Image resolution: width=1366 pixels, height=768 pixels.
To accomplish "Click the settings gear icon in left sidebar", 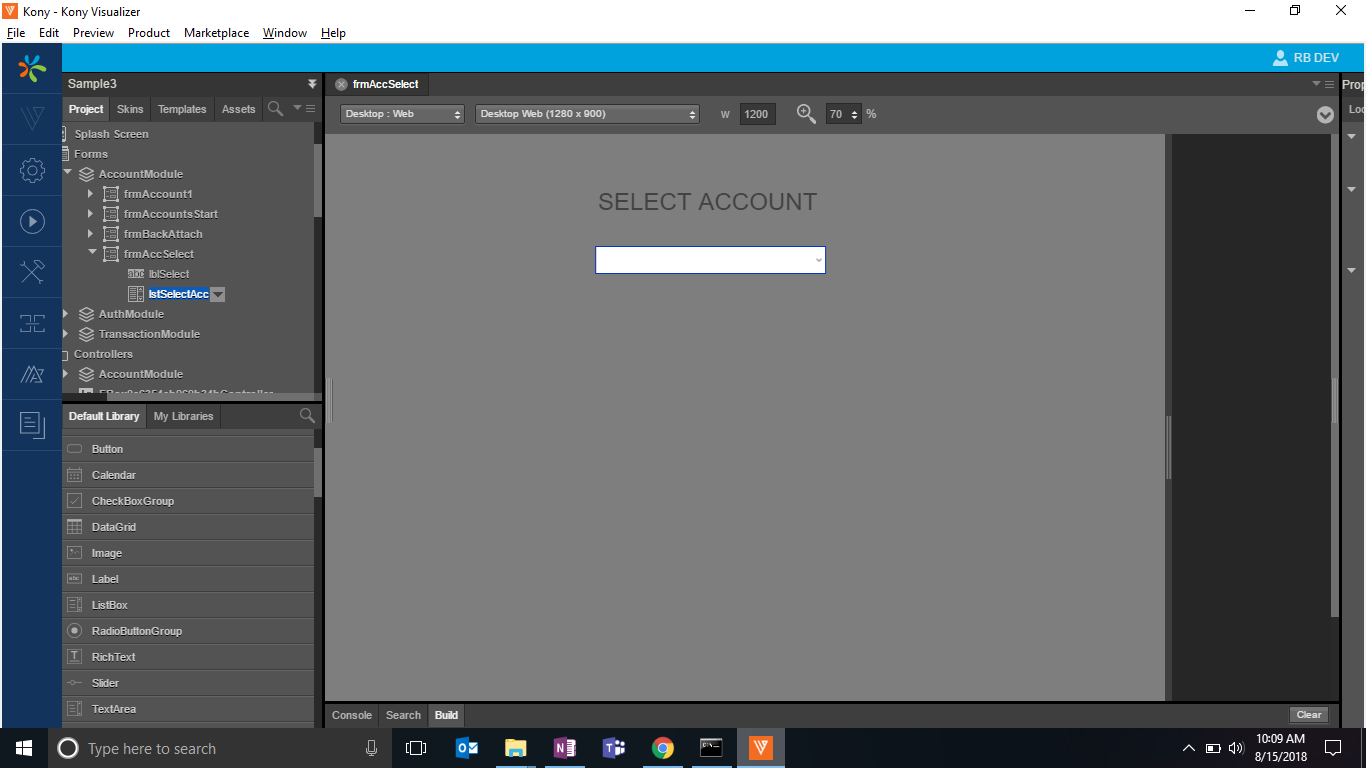I will [x=32, y=170].
